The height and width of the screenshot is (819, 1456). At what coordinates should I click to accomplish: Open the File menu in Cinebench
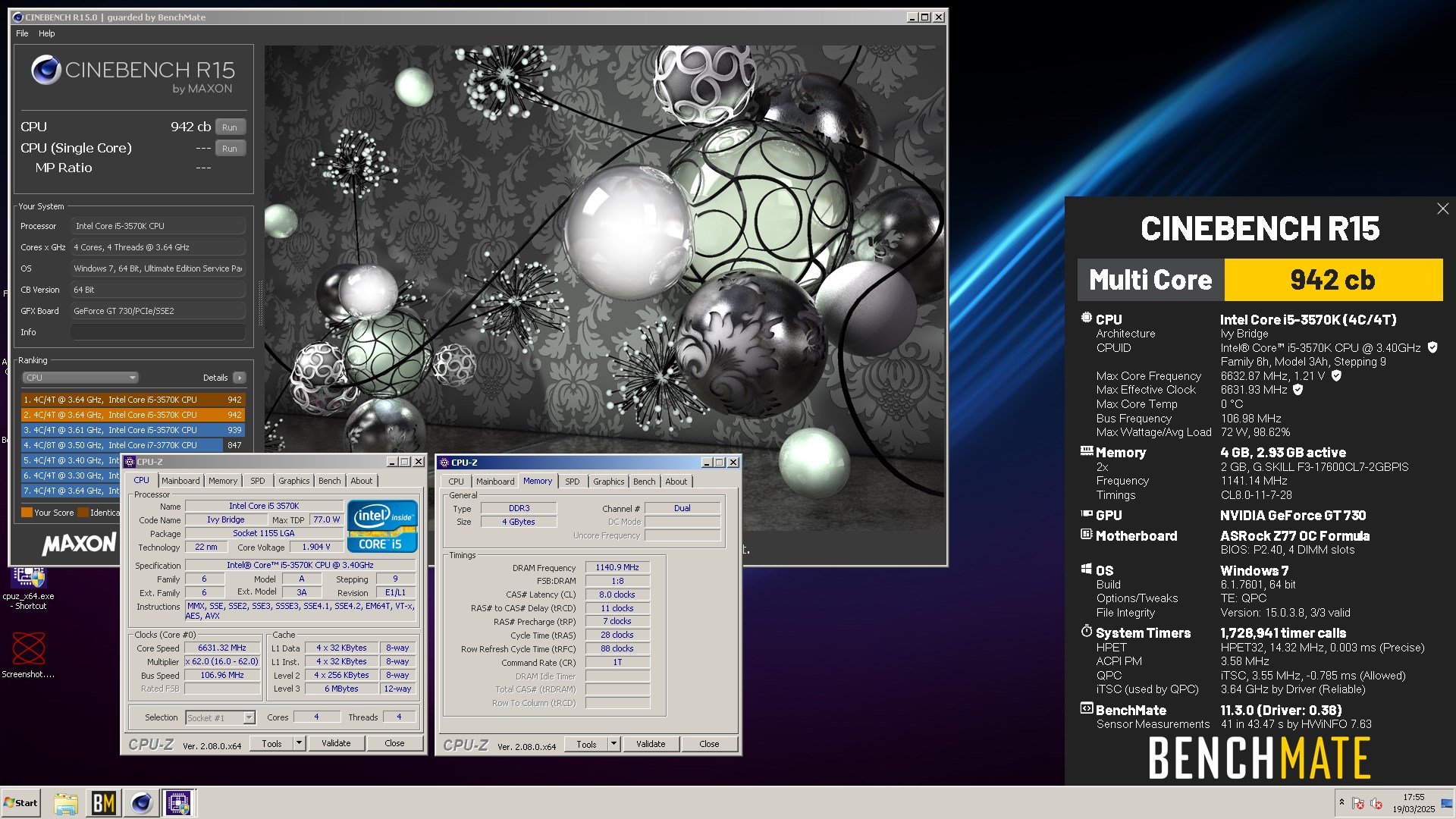click(22, 33)
